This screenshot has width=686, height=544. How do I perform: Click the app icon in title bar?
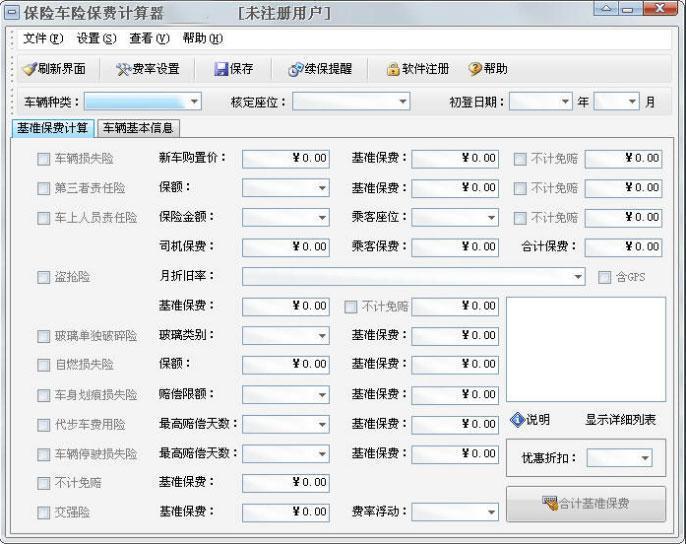(x=12, y=13)
